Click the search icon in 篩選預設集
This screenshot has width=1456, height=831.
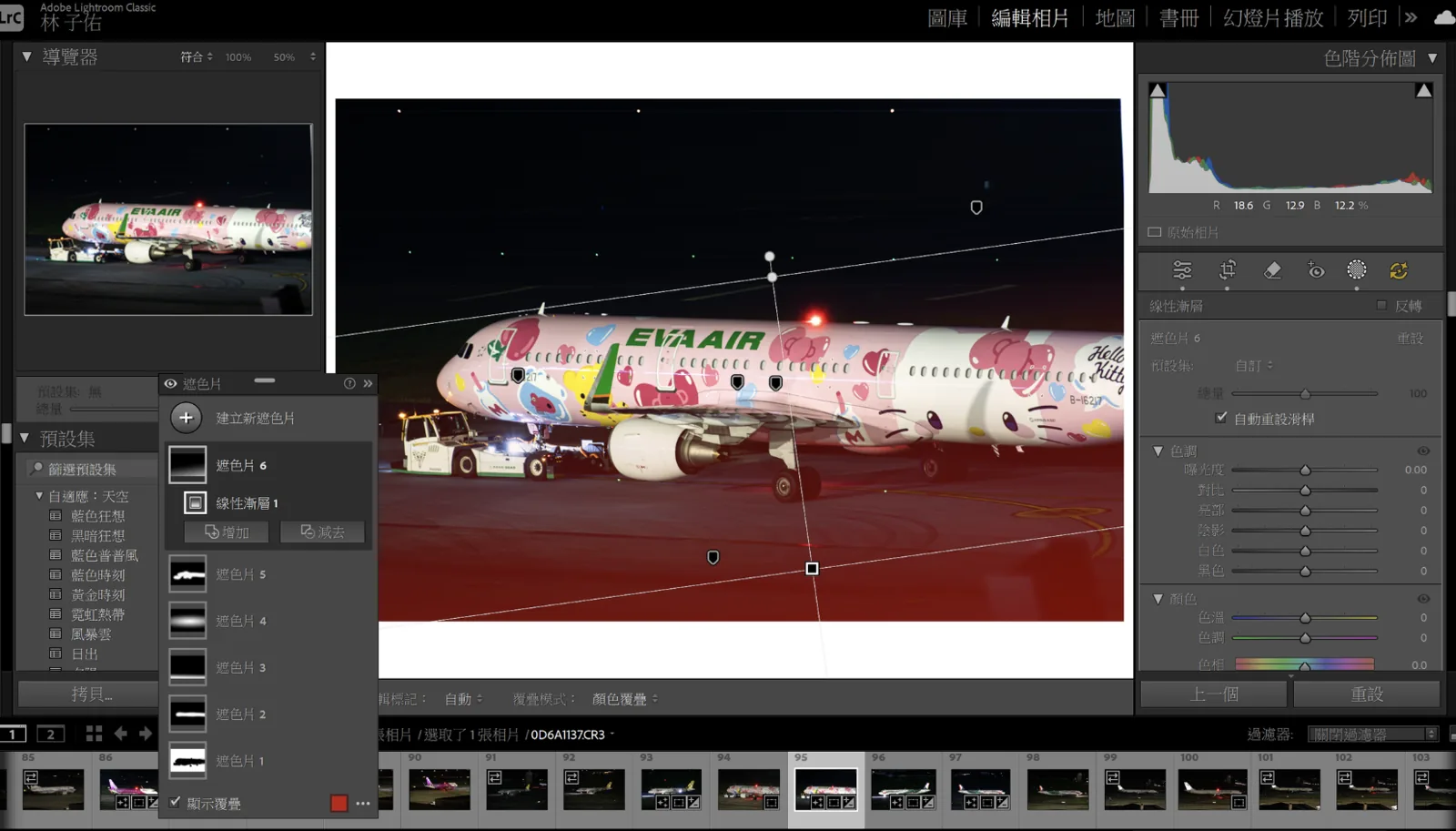(37, 469)
